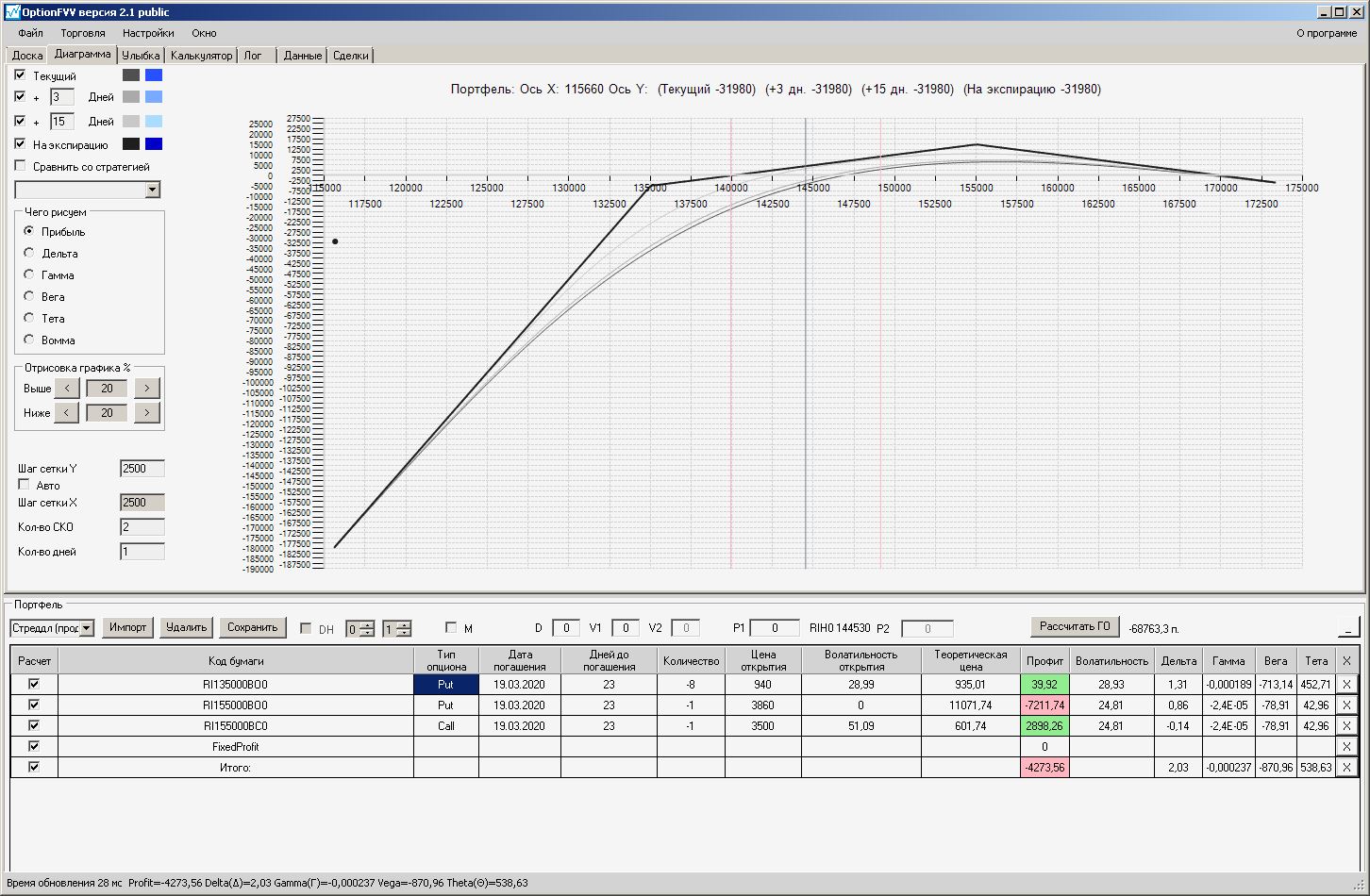Click the -7211,74 profit cell
The height and width of the screenshot is (896, 1370).
(1044, 705)
